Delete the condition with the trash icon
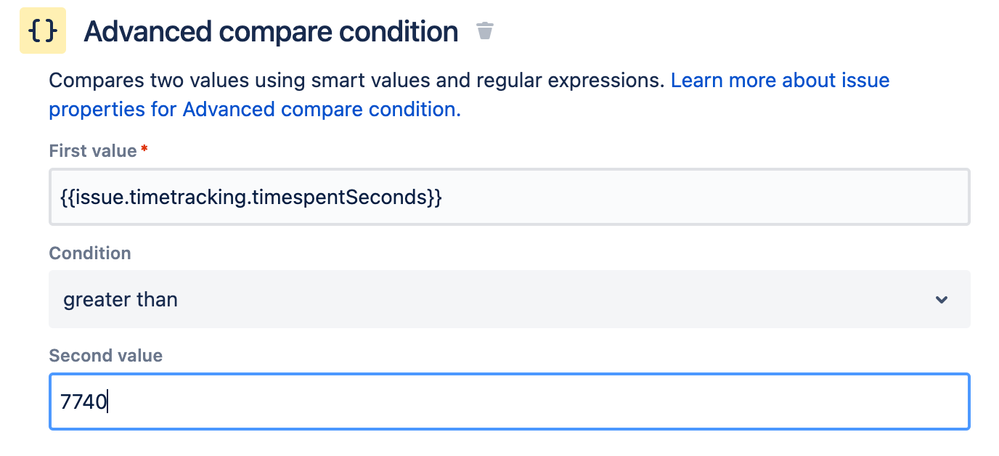The width and height of the screenshot is (999, 456). [485, 31]
